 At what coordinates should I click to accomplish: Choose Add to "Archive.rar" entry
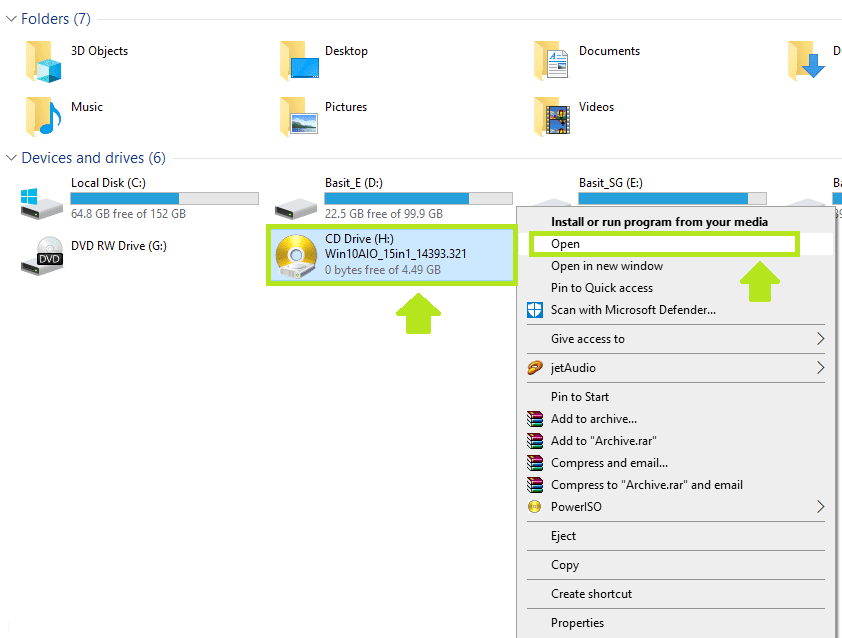click(676, 441)
